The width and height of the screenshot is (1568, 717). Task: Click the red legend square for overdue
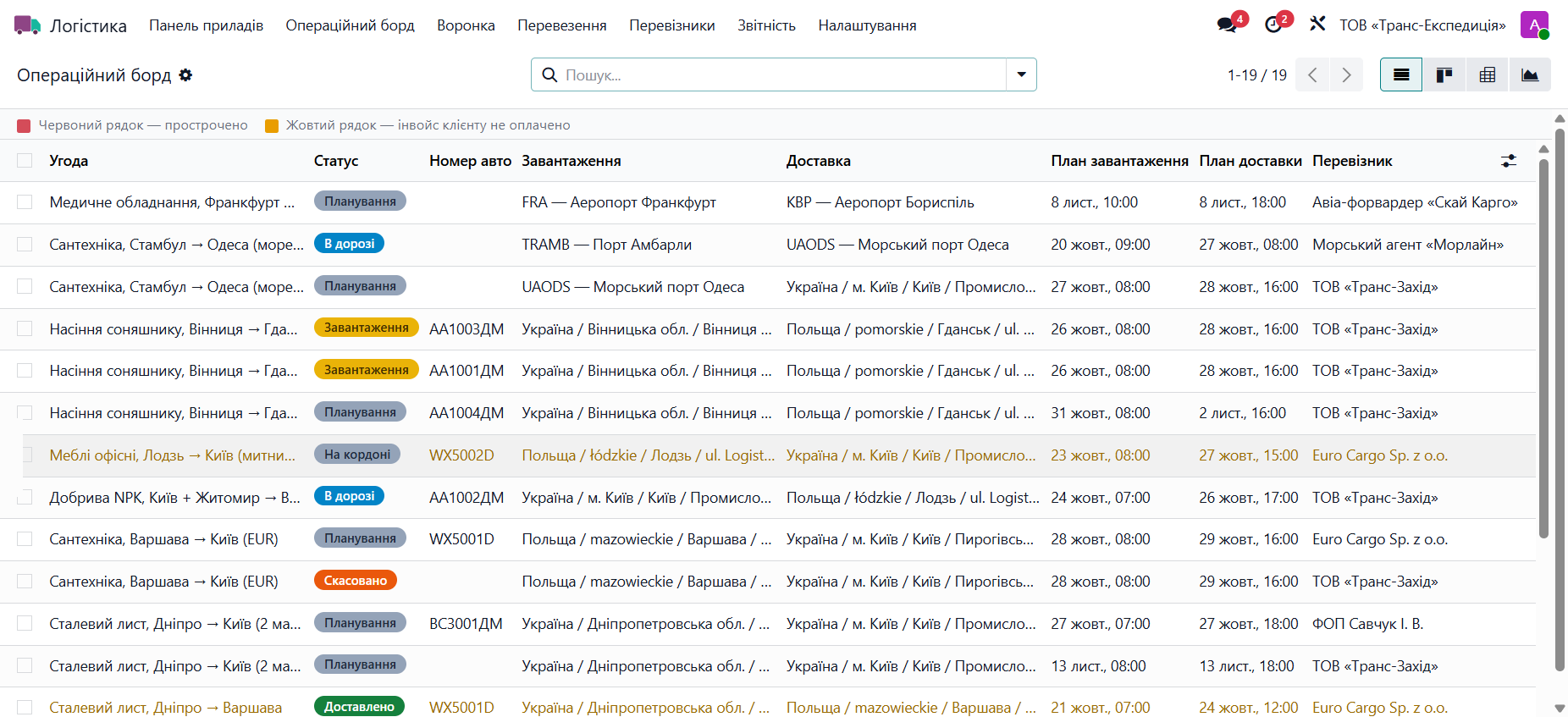(24, 126)
